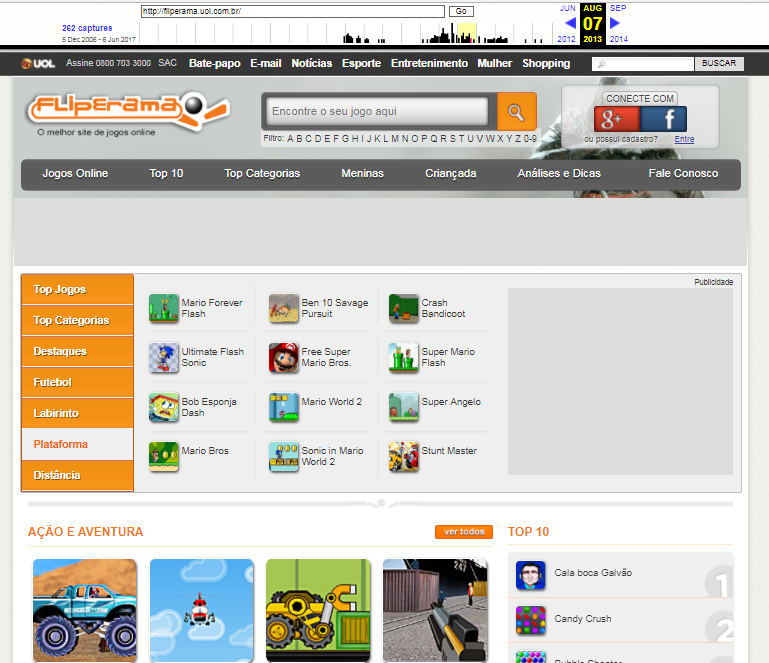Open Jogos Online in main menu
The width and height of the screenshot is (769, 663).
[75, 174]
